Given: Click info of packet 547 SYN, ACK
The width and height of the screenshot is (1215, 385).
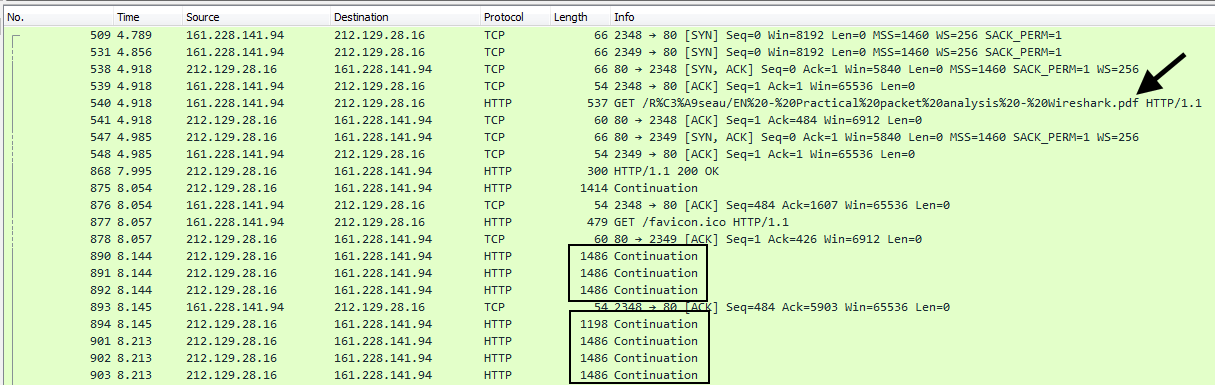Looking at the screenshot, I should [876, 137].
